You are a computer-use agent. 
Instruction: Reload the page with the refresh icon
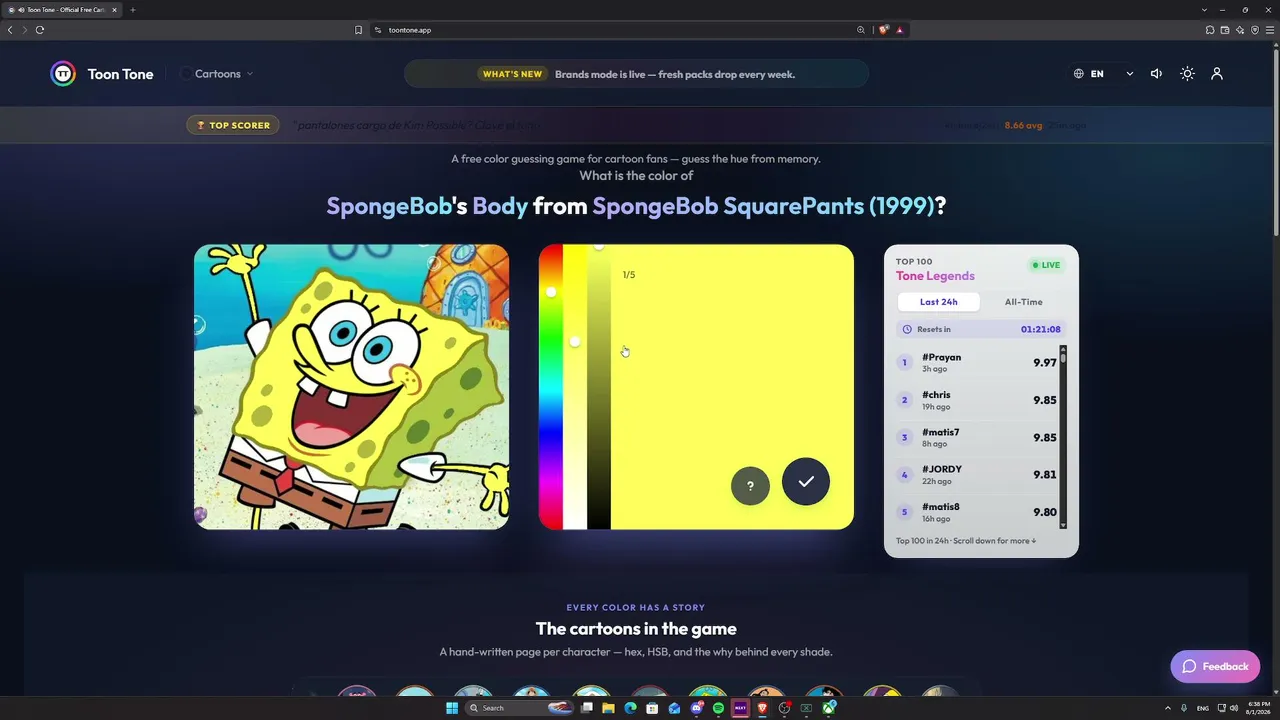click(x=40, y=30)
